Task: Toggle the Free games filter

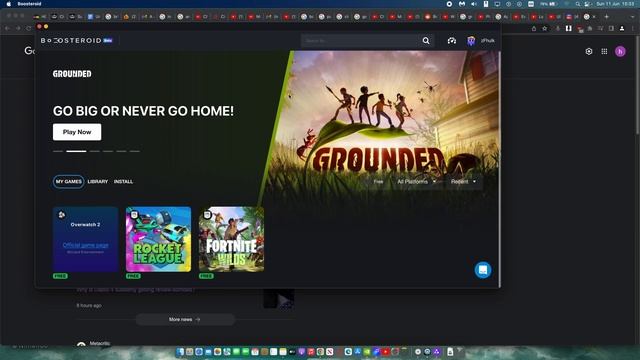Action: click(378, 182)
